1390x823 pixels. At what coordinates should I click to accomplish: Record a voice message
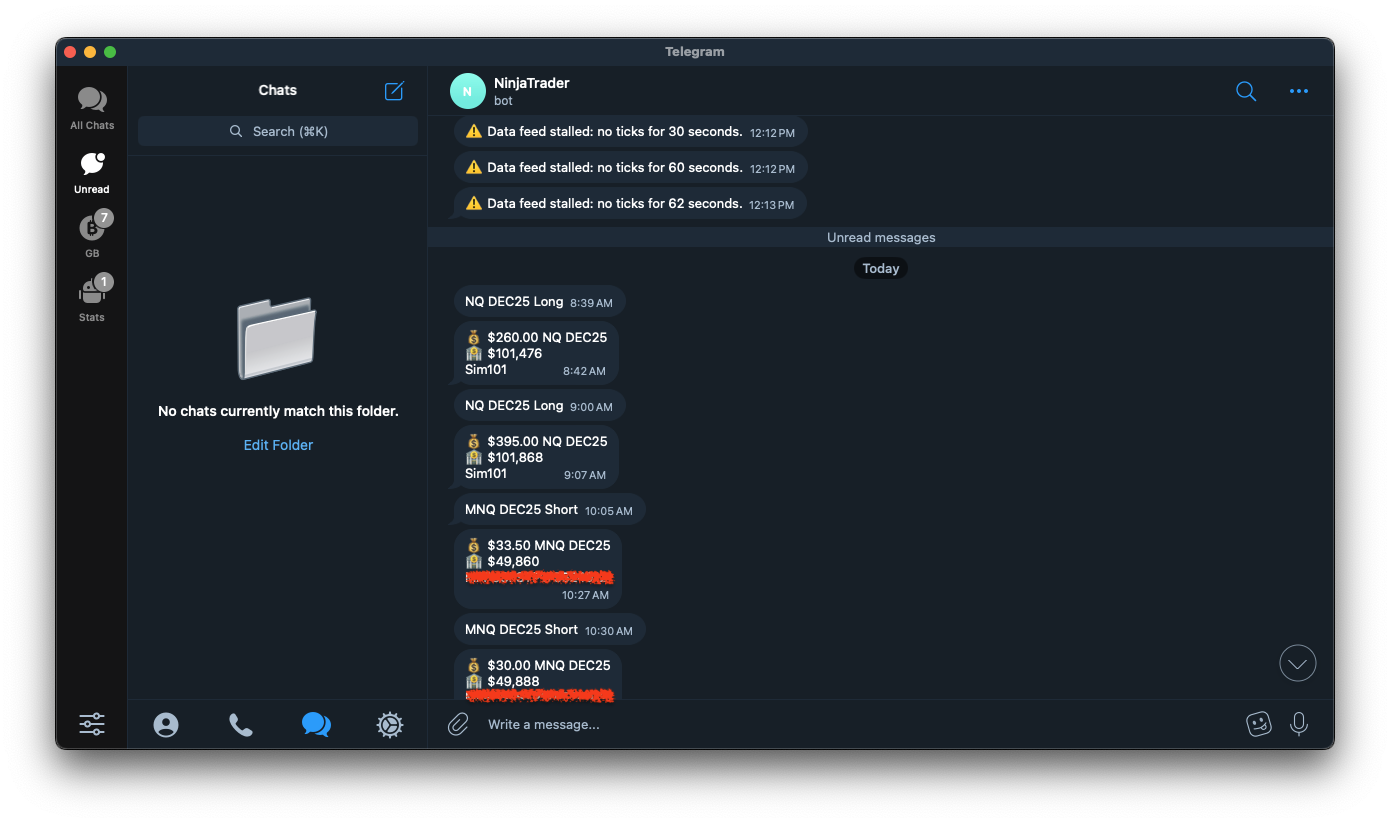(x=1299, y=724)
